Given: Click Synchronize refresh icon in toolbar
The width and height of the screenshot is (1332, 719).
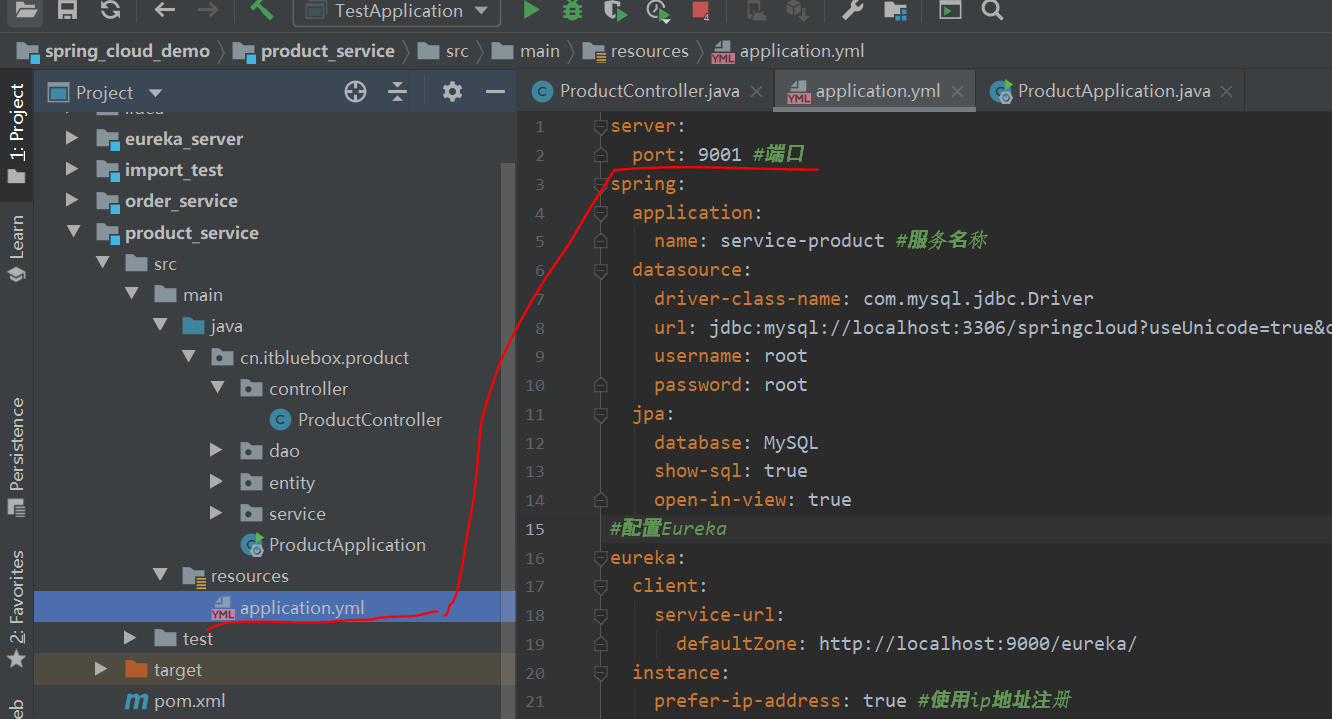Looking at the screenshot, I should pos(110,11).
